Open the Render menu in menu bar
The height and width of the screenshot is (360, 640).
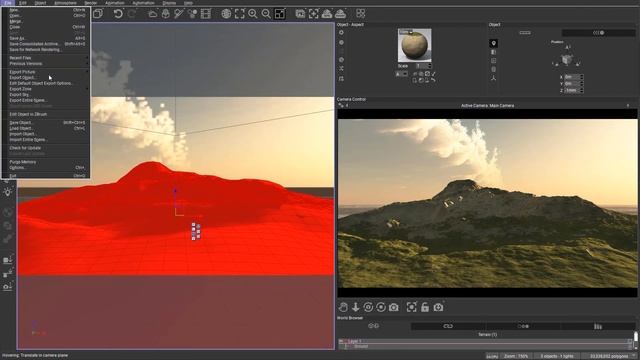[x=91, y=3]
